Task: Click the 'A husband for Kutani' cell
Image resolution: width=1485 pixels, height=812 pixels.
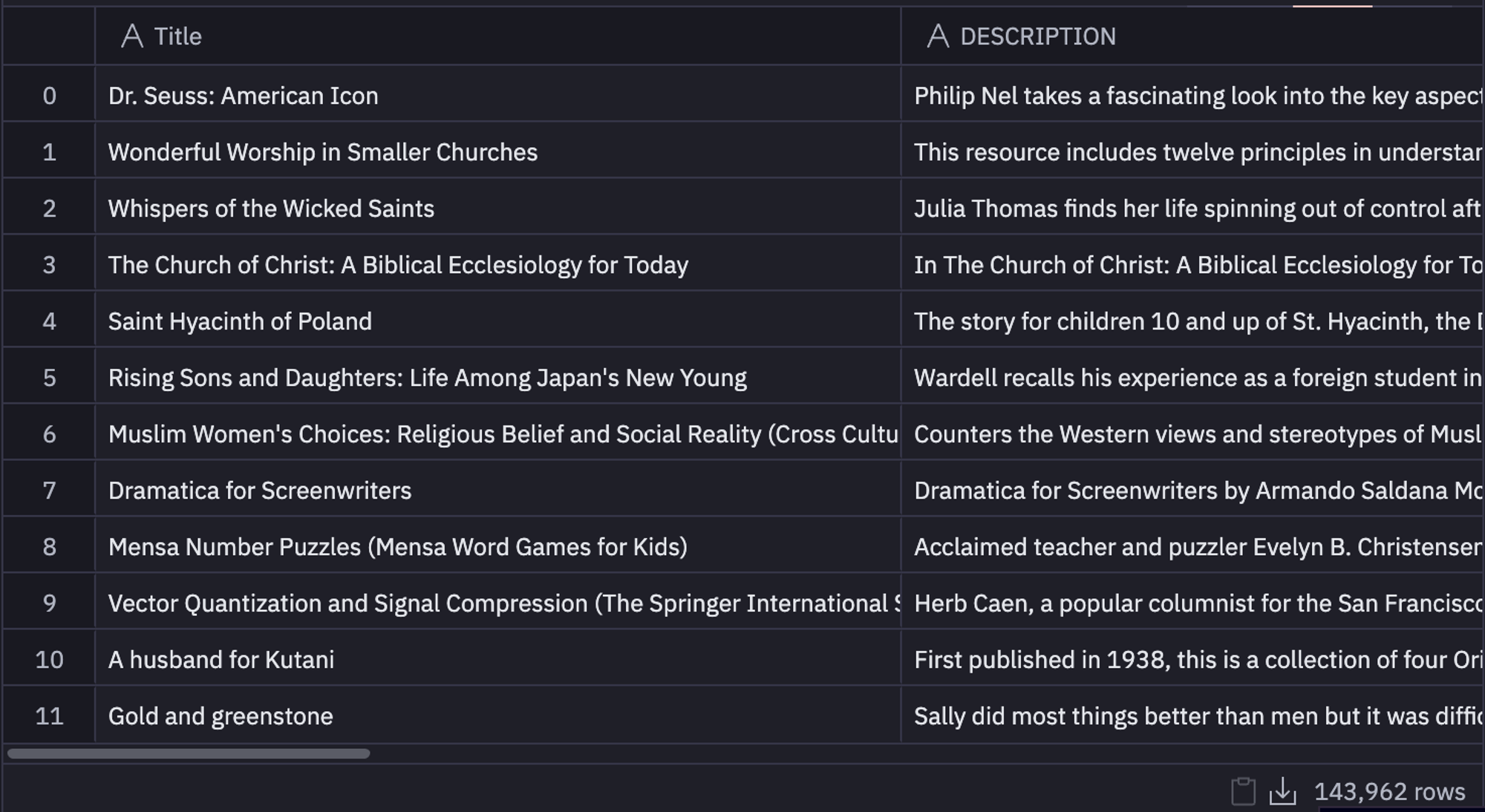Action: click(497, 660)
